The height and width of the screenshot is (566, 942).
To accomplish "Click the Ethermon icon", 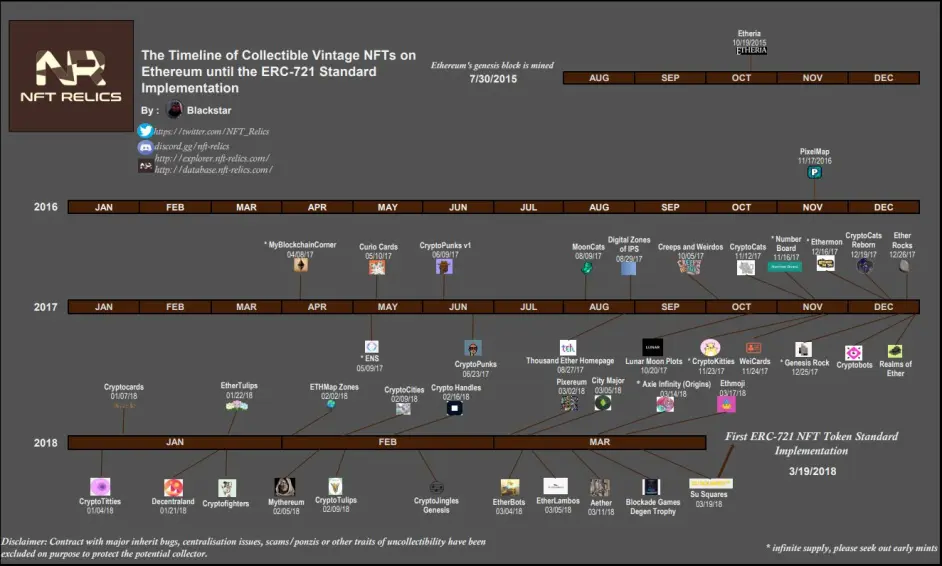I will [x=825, y=263].
